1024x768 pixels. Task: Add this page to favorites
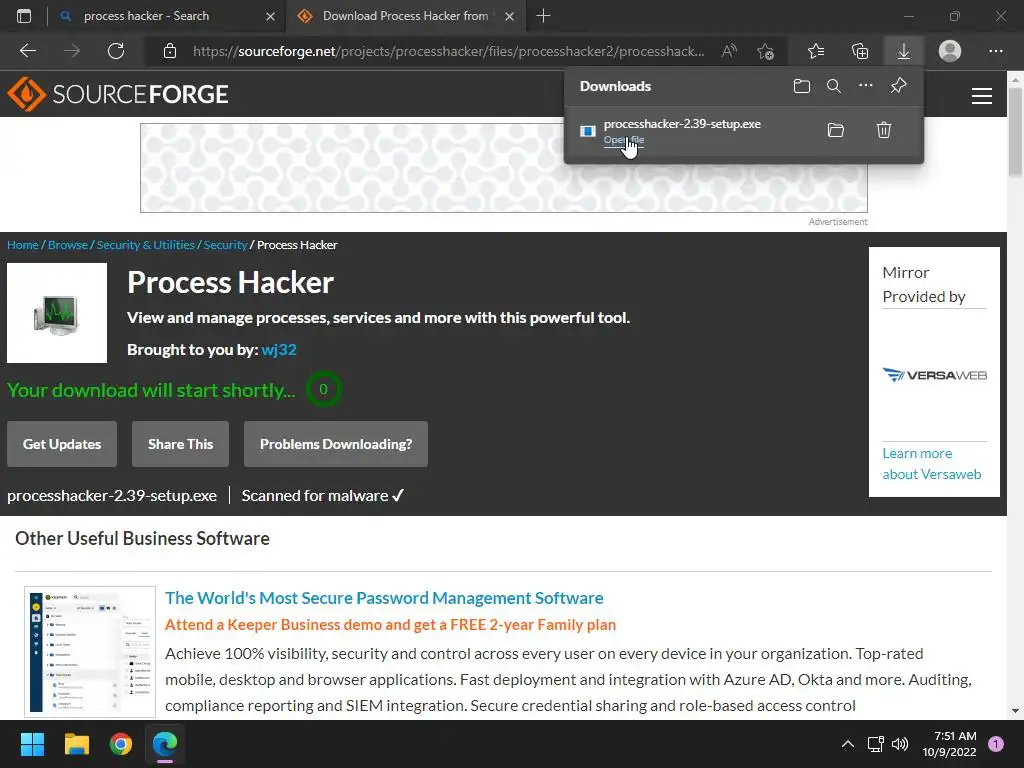pos(765,51)
